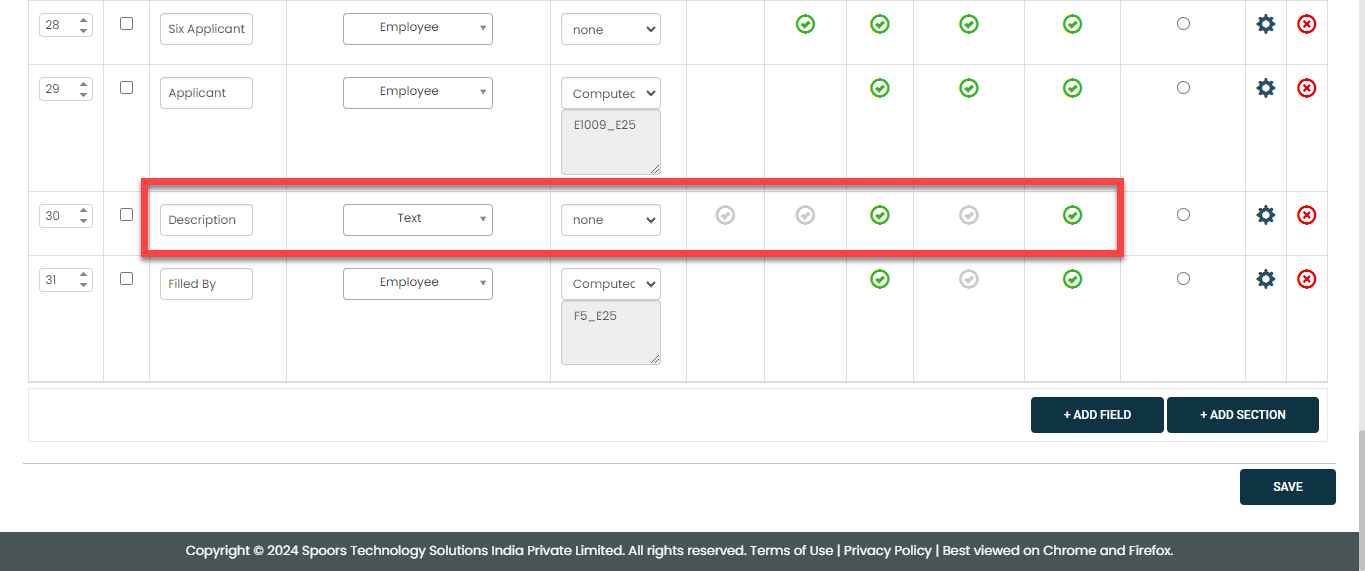Open settings gear for Description field

click(x=1265, y=215)
